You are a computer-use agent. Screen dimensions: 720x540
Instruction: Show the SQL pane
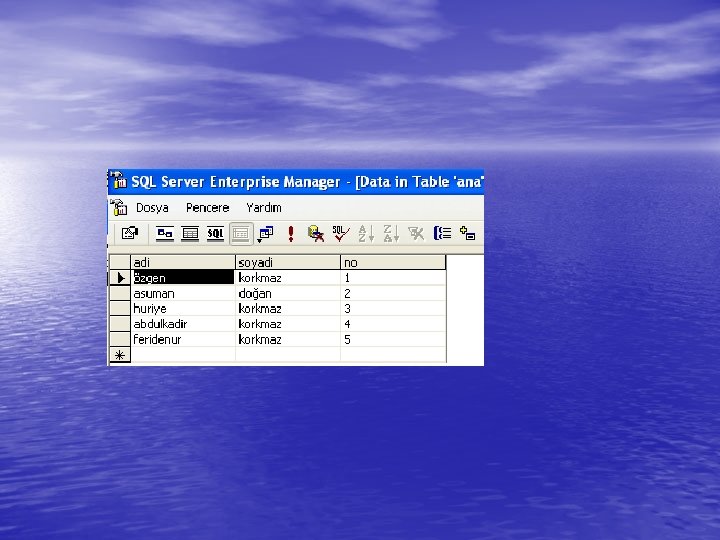215,233
